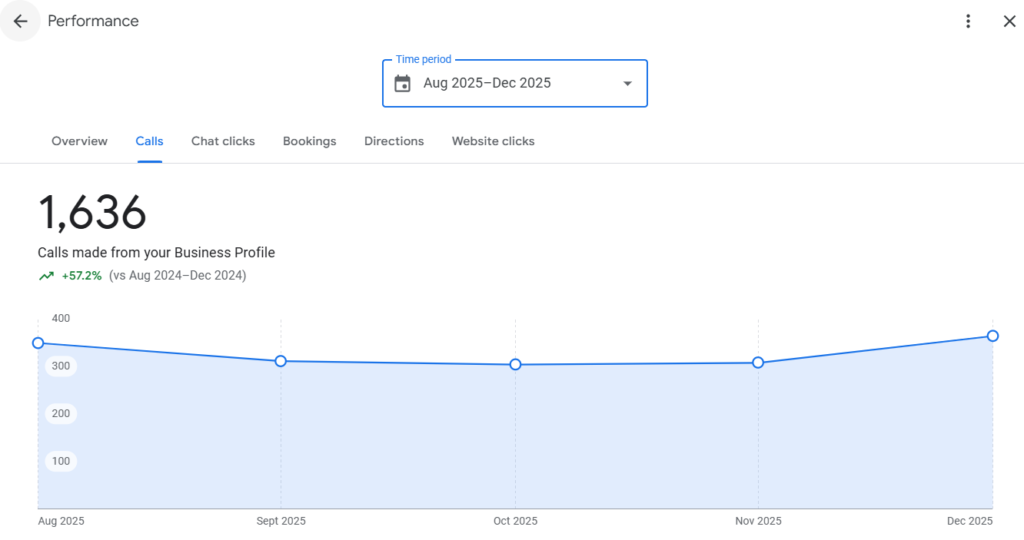Switch to the Overview tab
This screenshot has height=540, width=1024.
pyautogui.click(x=79, y=141)
